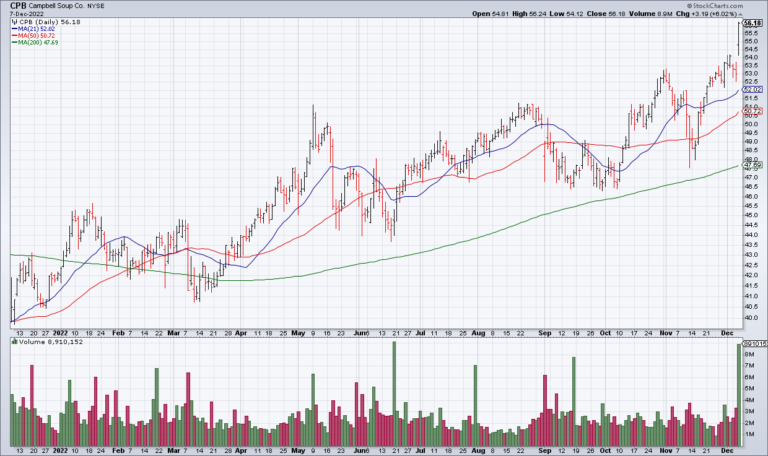Screen dimensions: 768x456
Task: Select the MA(50) 50.72 legend entry
Action: click(37, 36)
